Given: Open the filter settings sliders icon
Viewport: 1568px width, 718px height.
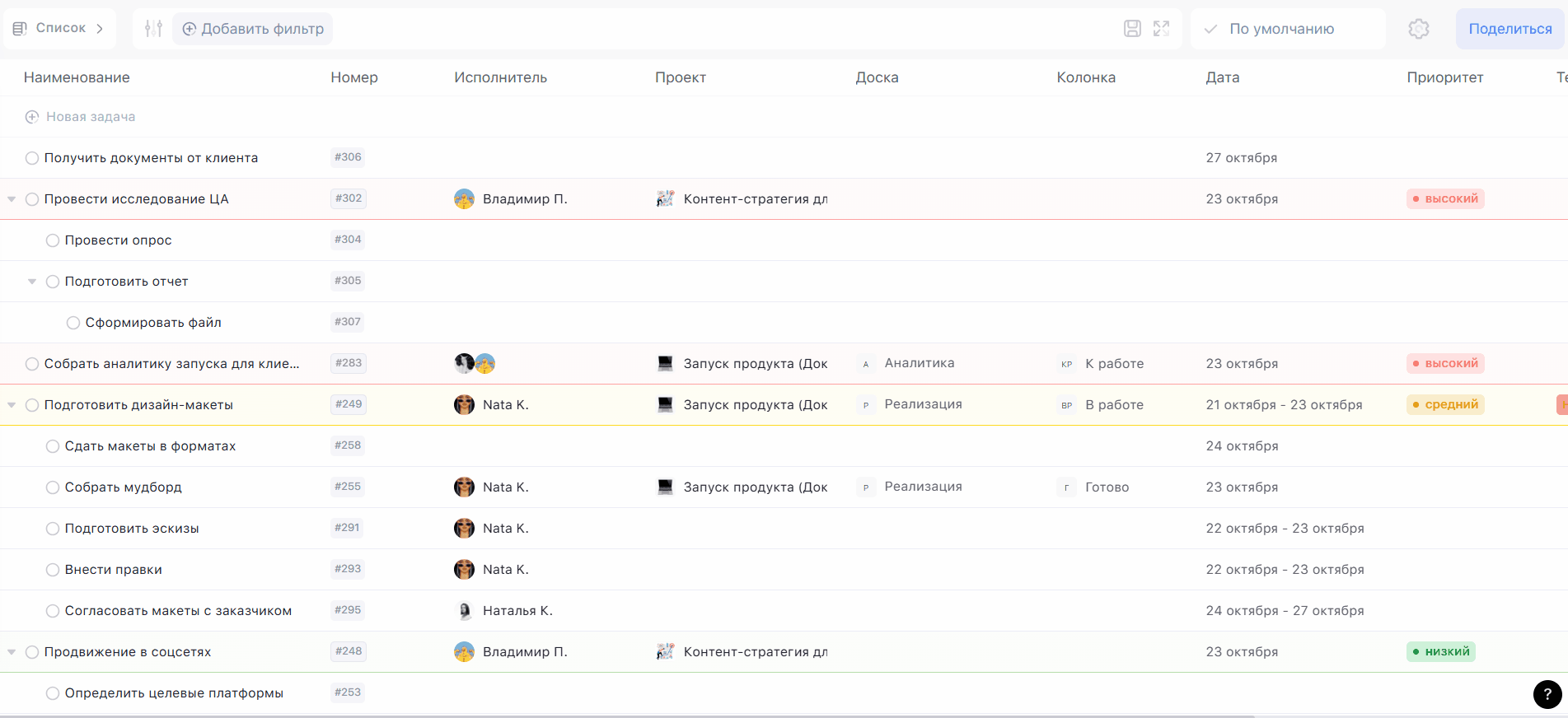Looking at the screenshot, I should 153,29.
